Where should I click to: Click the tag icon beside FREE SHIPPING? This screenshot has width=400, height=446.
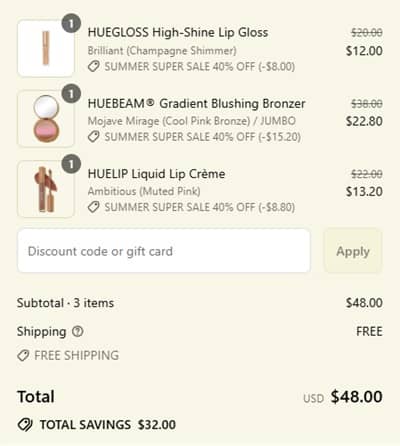[x=23, y=355]
